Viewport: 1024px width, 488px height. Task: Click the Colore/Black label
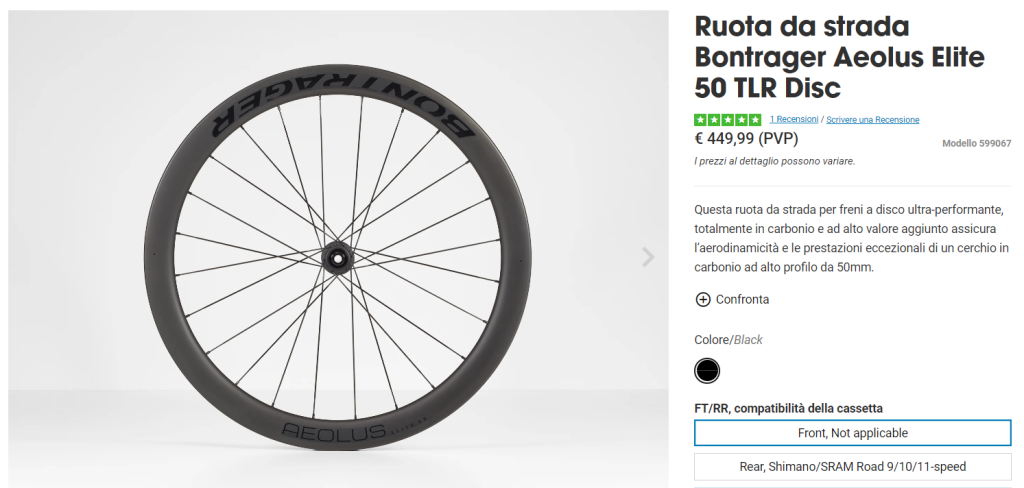(728, 340)
